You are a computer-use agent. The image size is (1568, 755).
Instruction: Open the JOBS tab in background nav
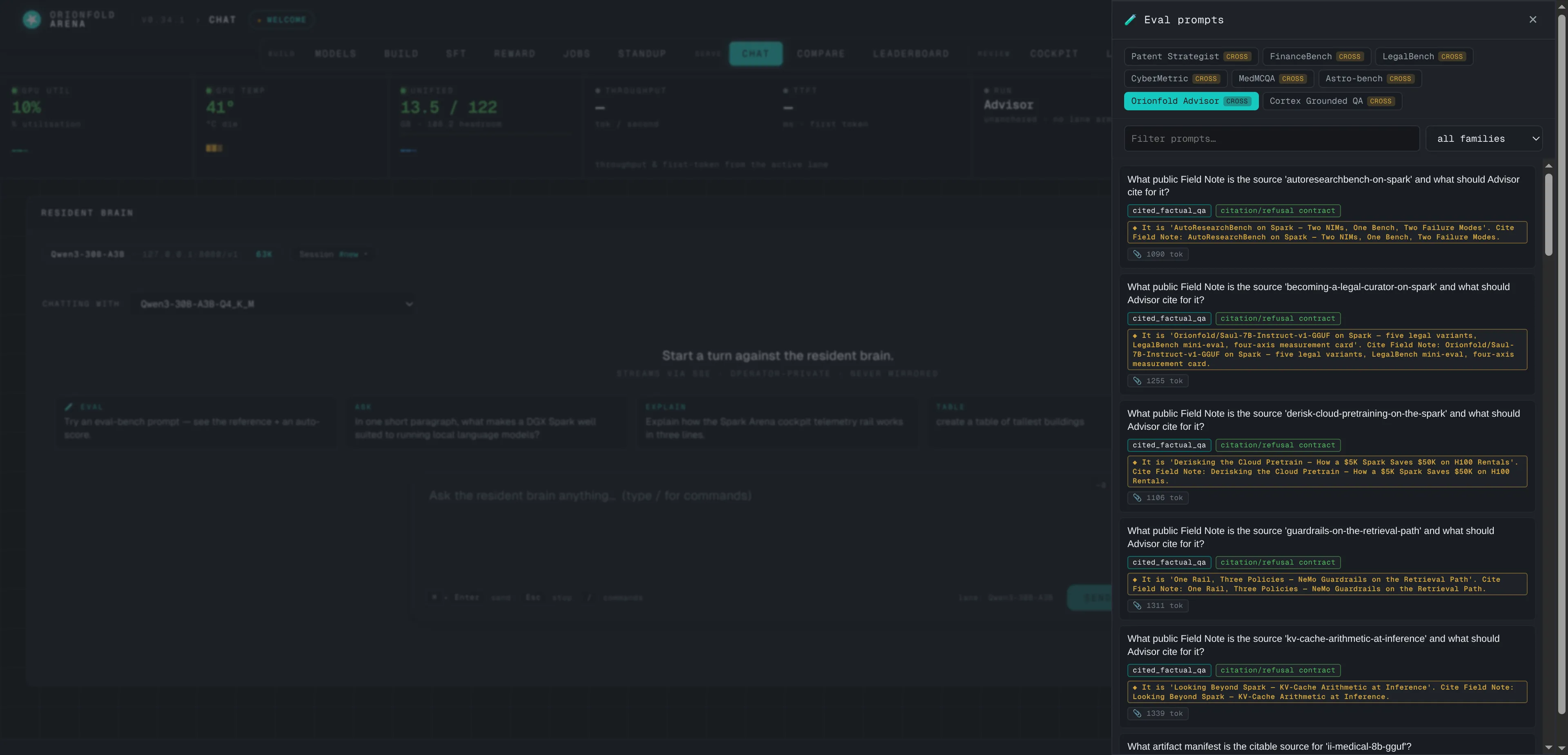click(x=577, y=54)
